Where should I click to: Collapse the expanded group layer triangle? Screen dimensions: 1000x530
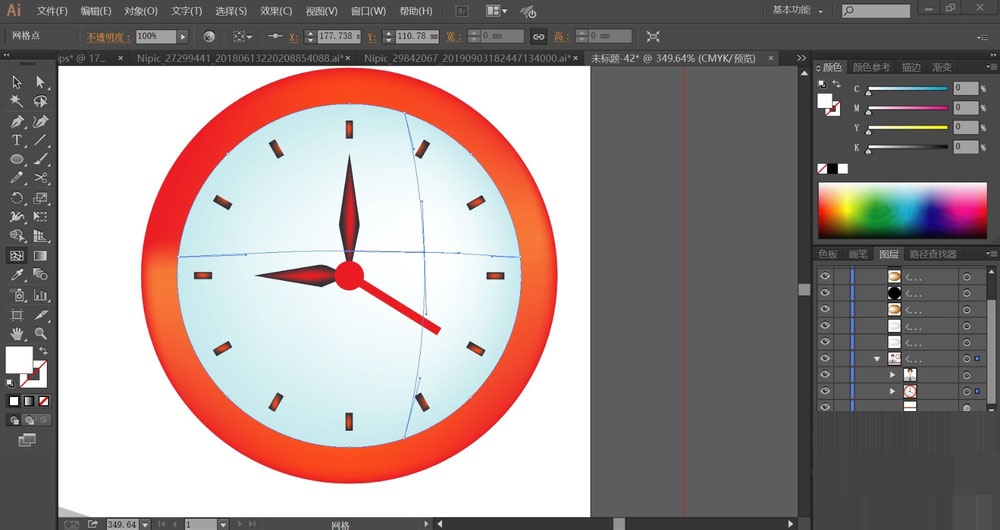(877, 359)
